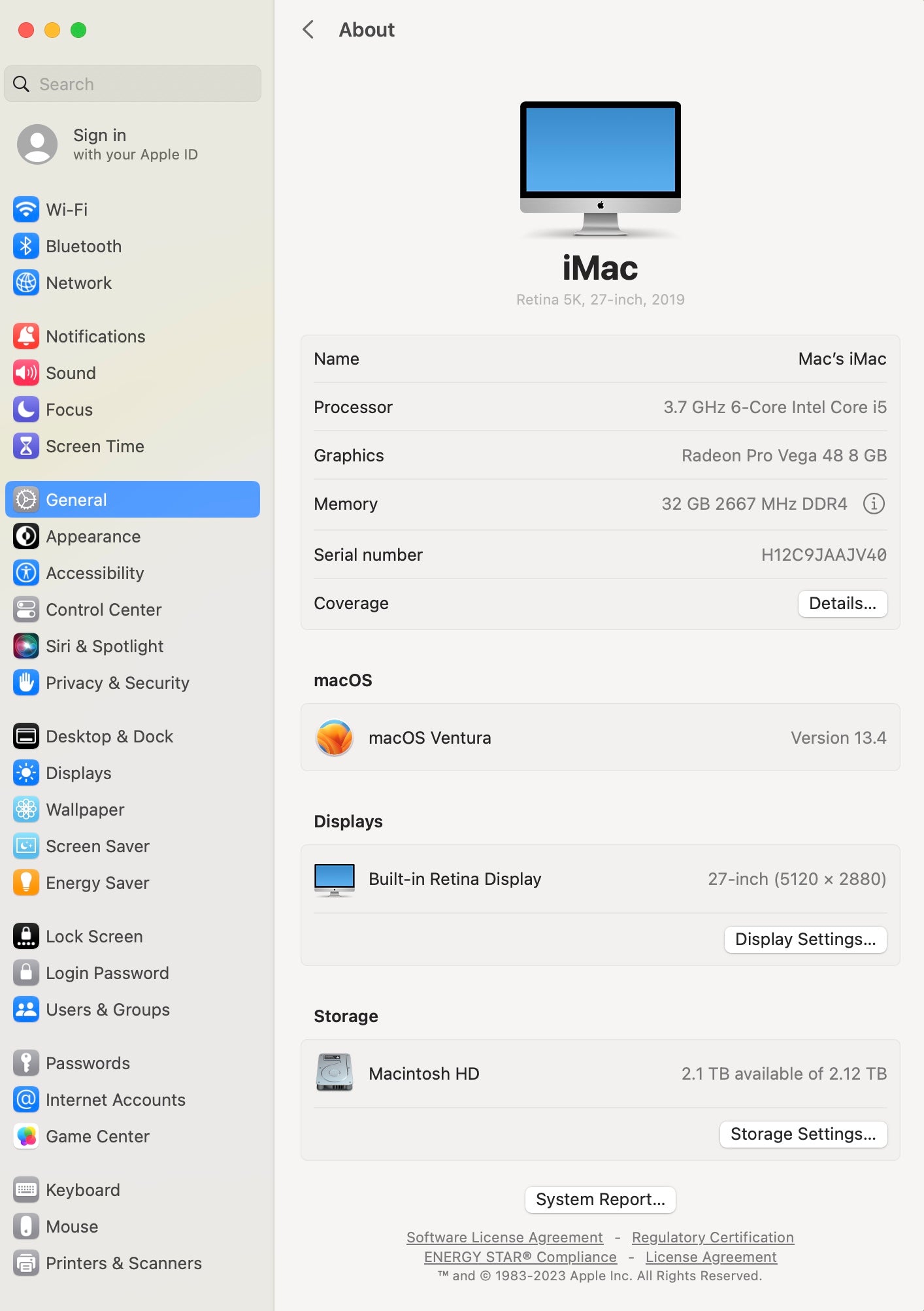Go back using the About back chevron
The image size is (924, 1311).
tap(308, 29)
